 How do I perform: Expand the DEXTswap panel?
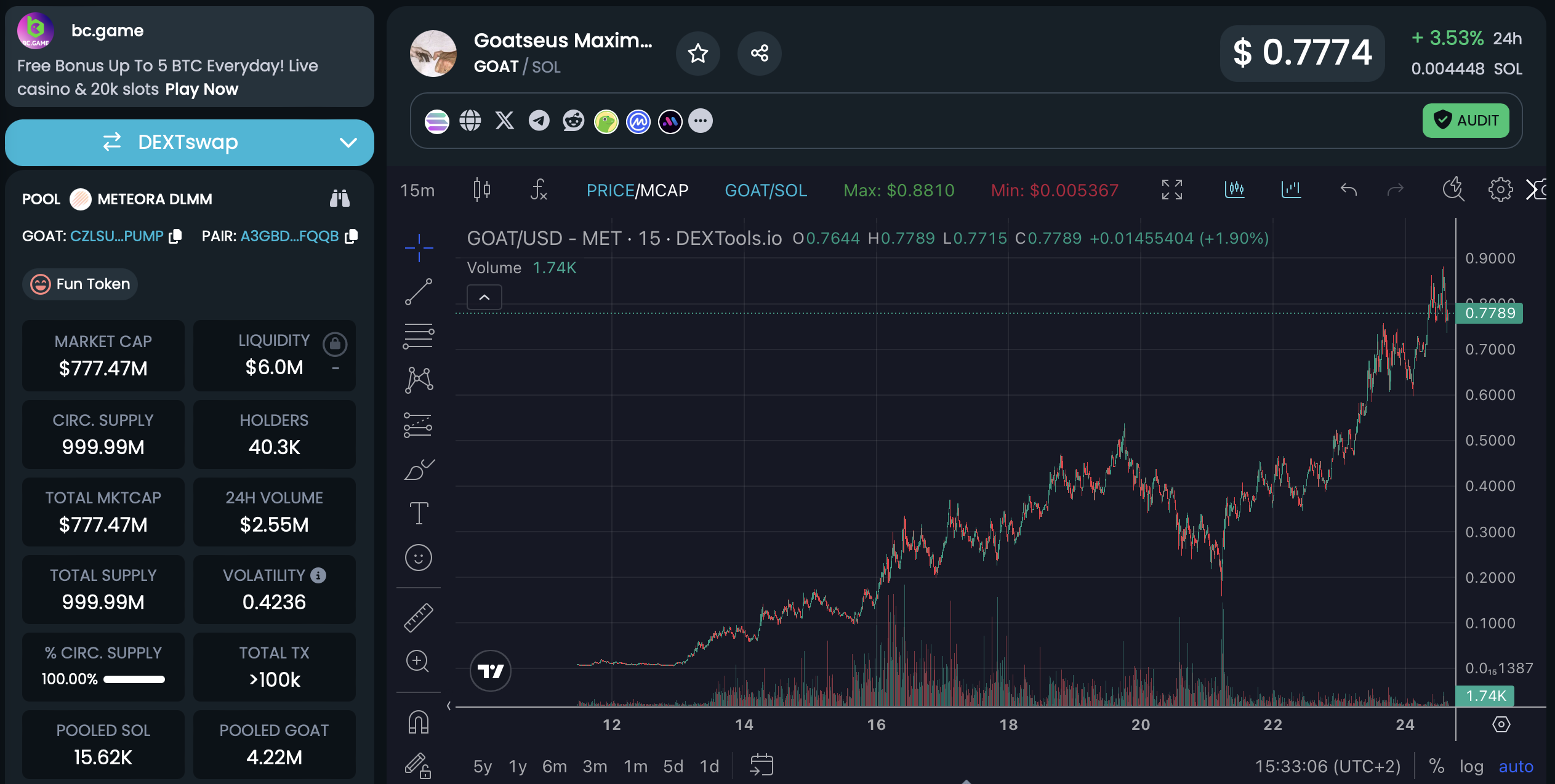point(190,142)
